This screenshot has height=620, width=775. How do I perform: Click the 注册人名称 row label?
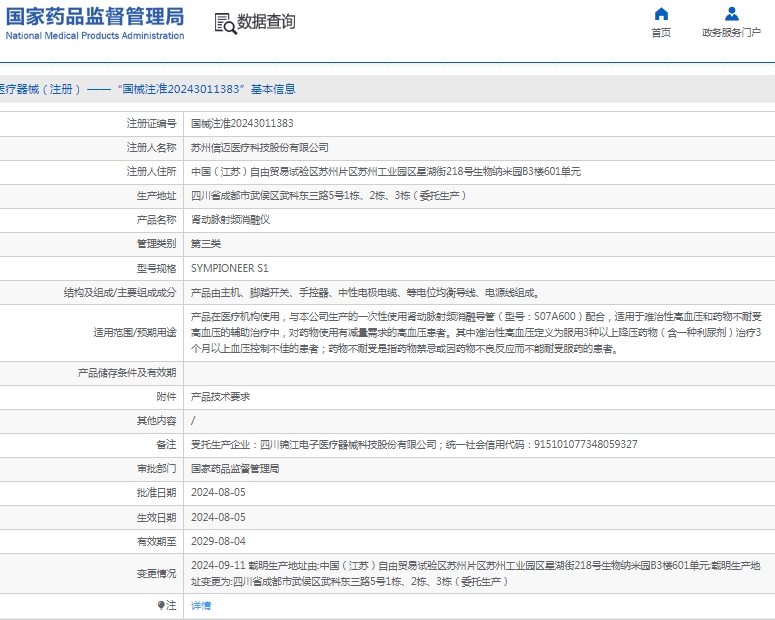(151, 147)
